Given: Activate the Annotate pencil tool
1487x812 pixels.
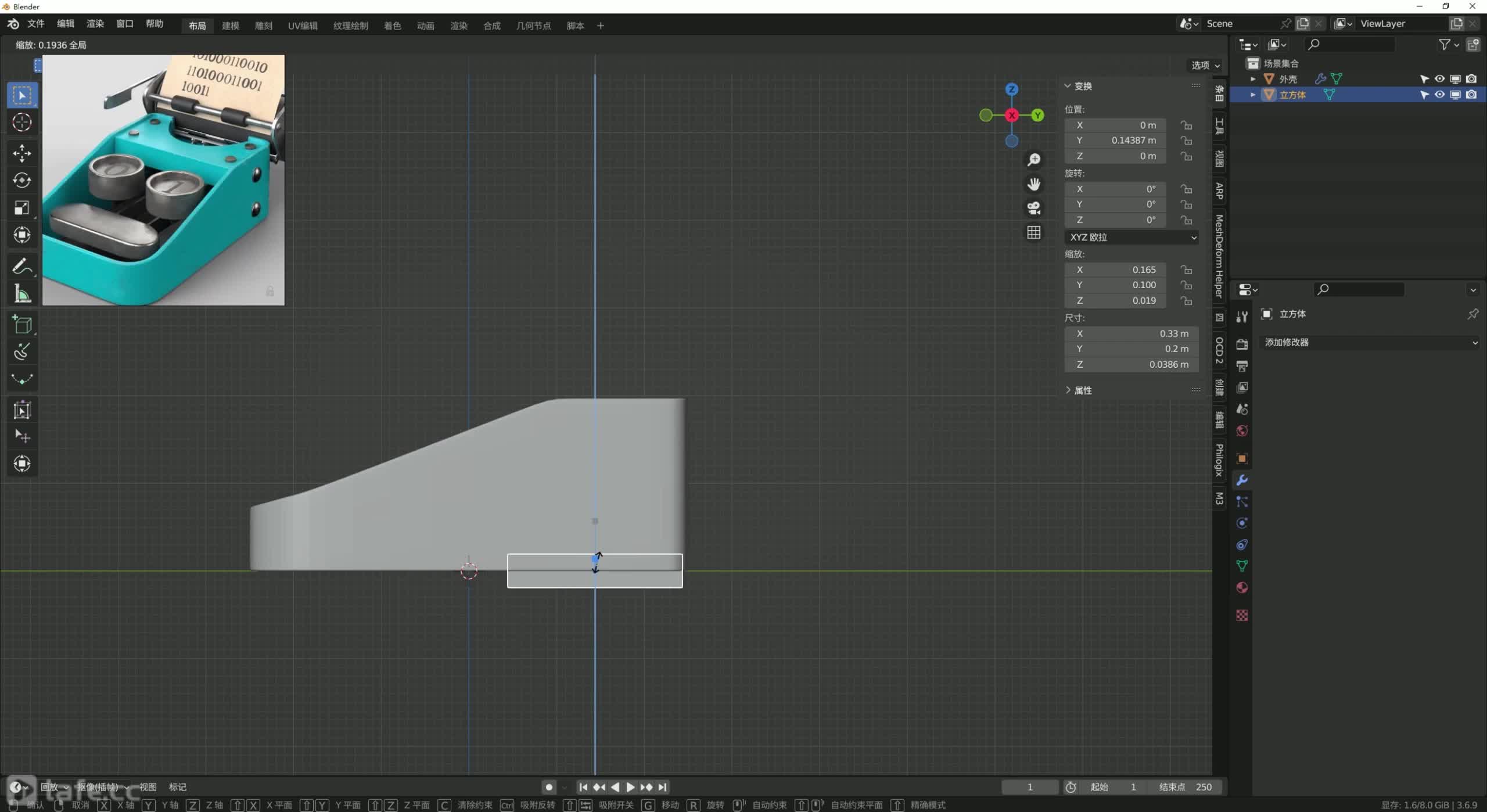Looking at the screenshot, I should point(21,266).
